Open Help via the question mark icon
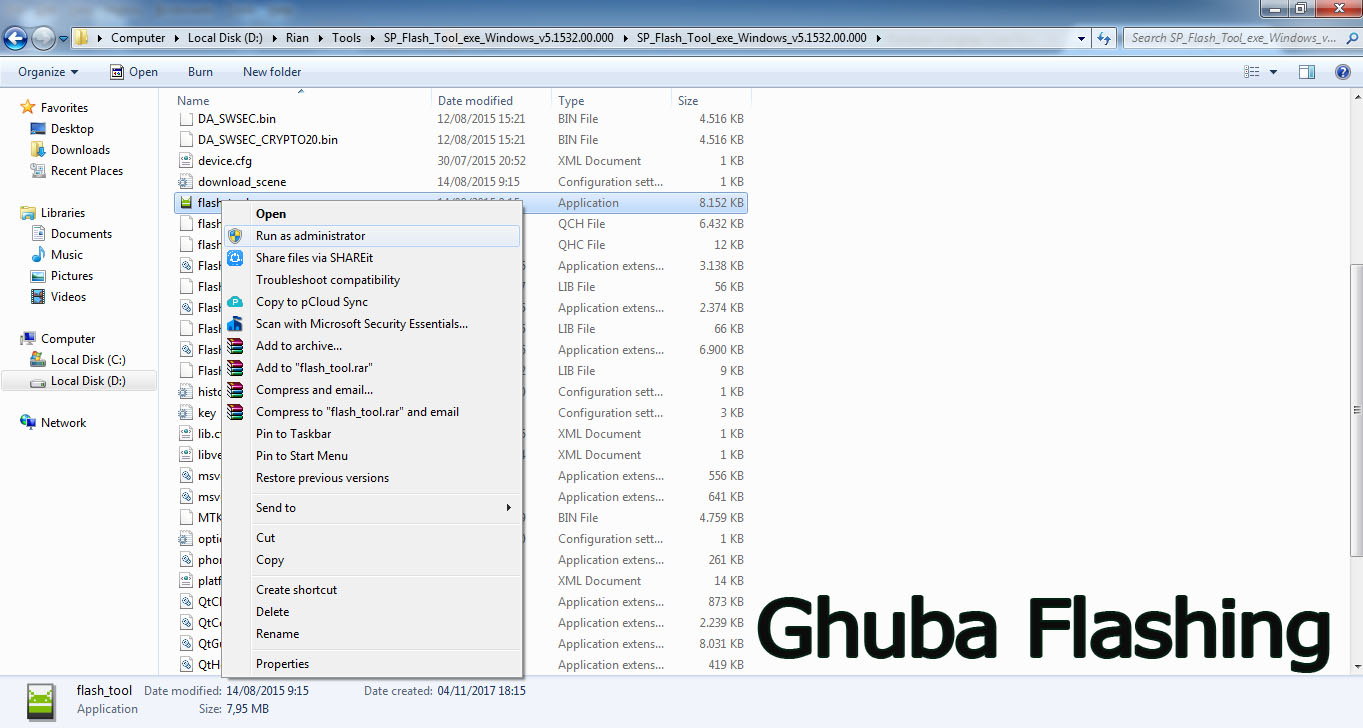Screen dimensions: 1363x728 [1341, 71]
